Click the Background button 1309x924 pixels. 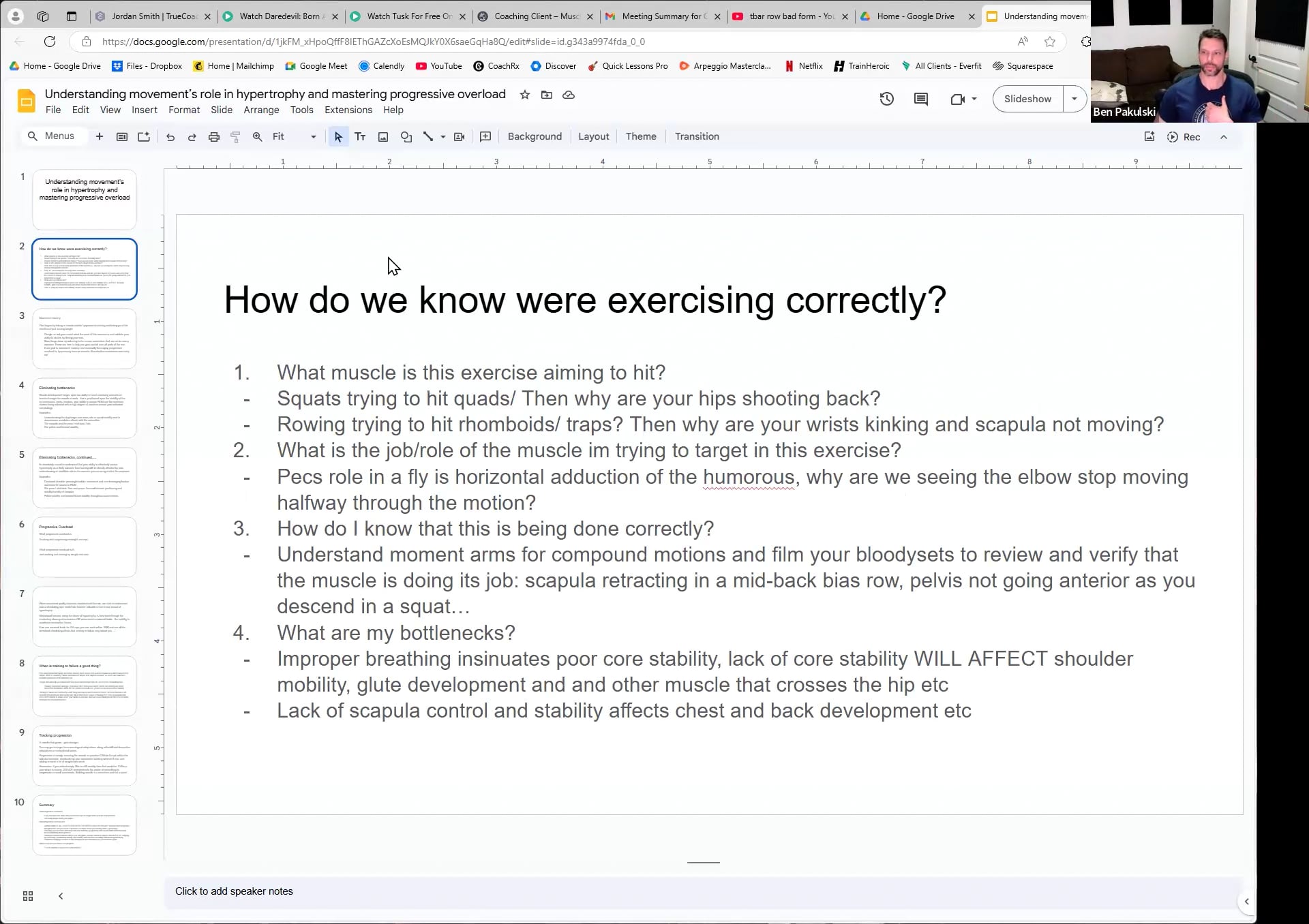(x=535, y=137)
